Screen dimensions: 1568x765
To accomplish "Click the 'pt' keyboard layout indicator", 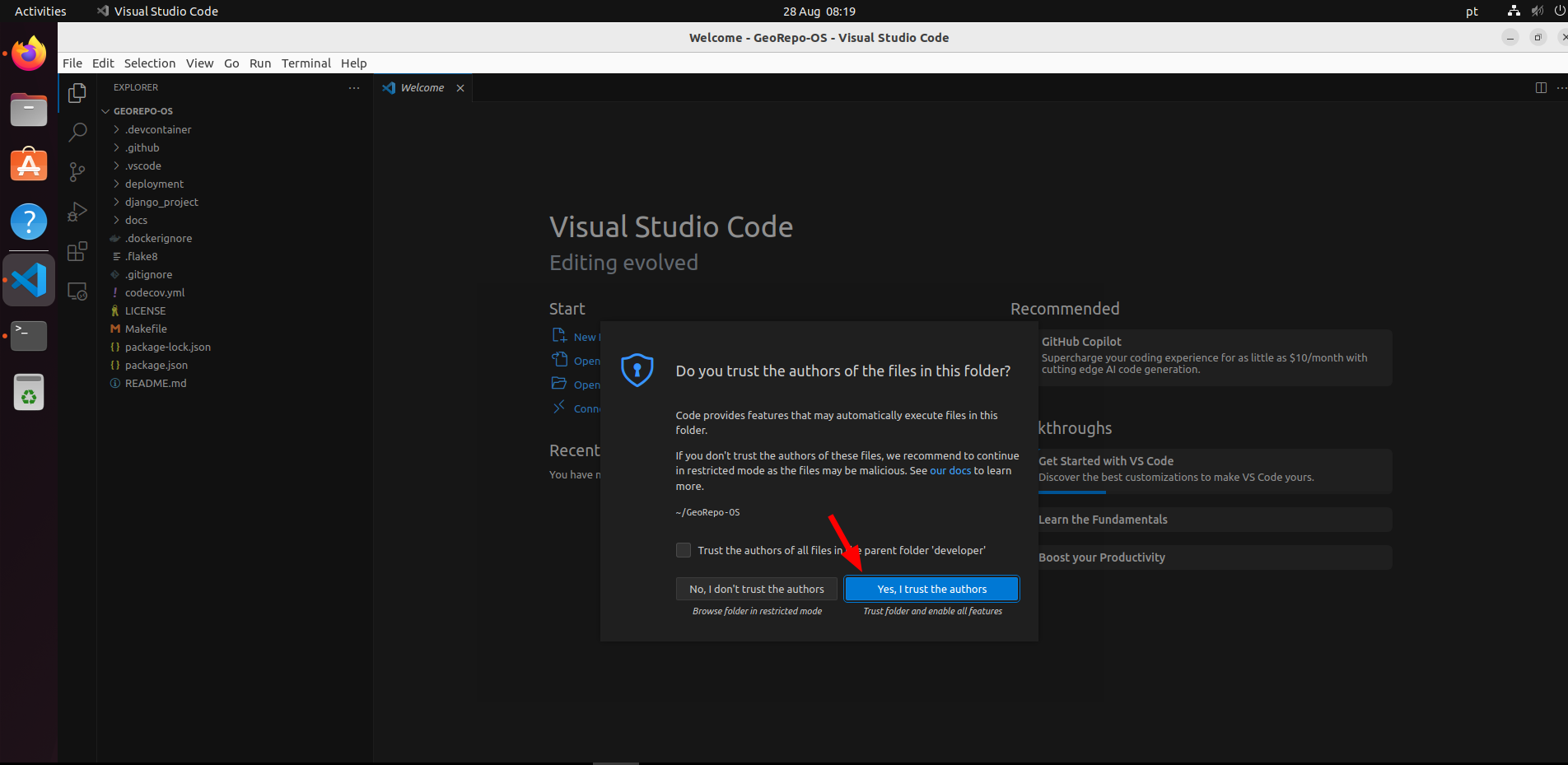I will [1472, 12].
